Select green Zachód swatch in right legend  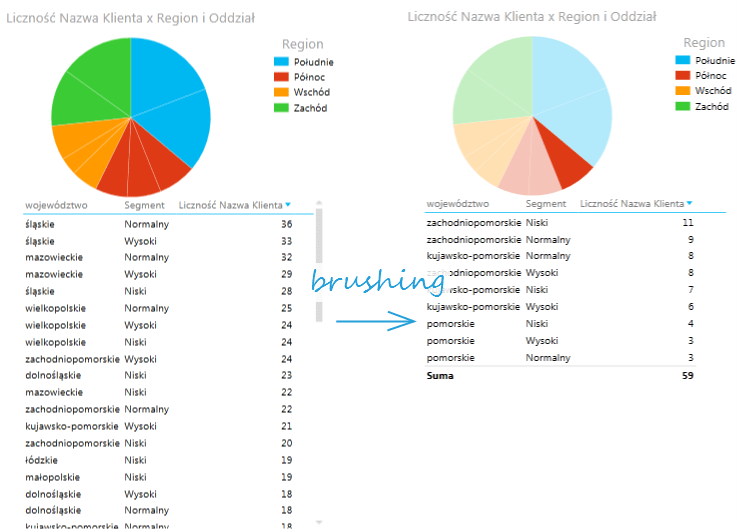[x=682, y=106]
